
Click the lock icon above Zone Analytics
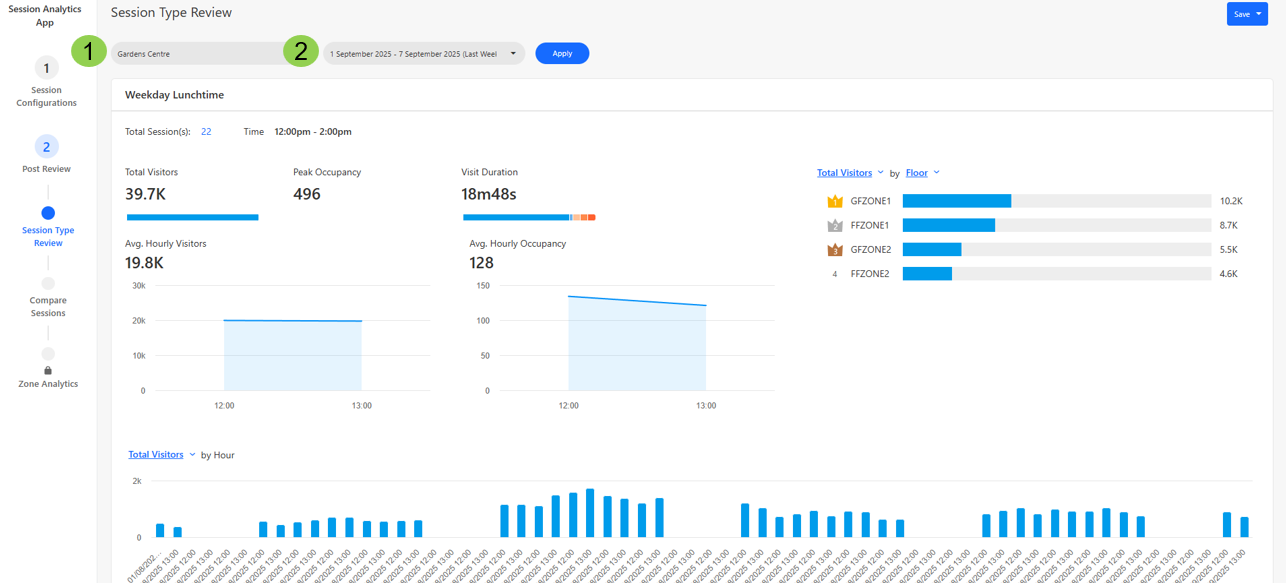[48, 370]
